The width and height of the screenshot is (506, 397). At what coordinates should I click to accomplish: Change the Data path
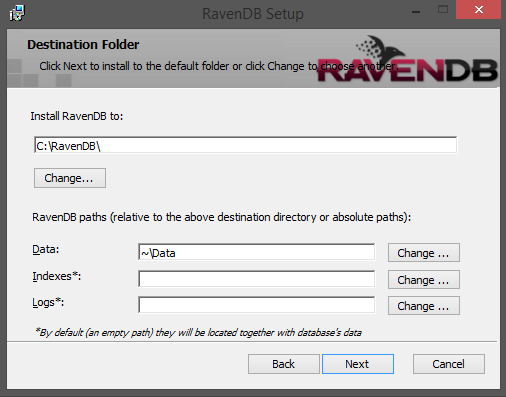[424, 253]
